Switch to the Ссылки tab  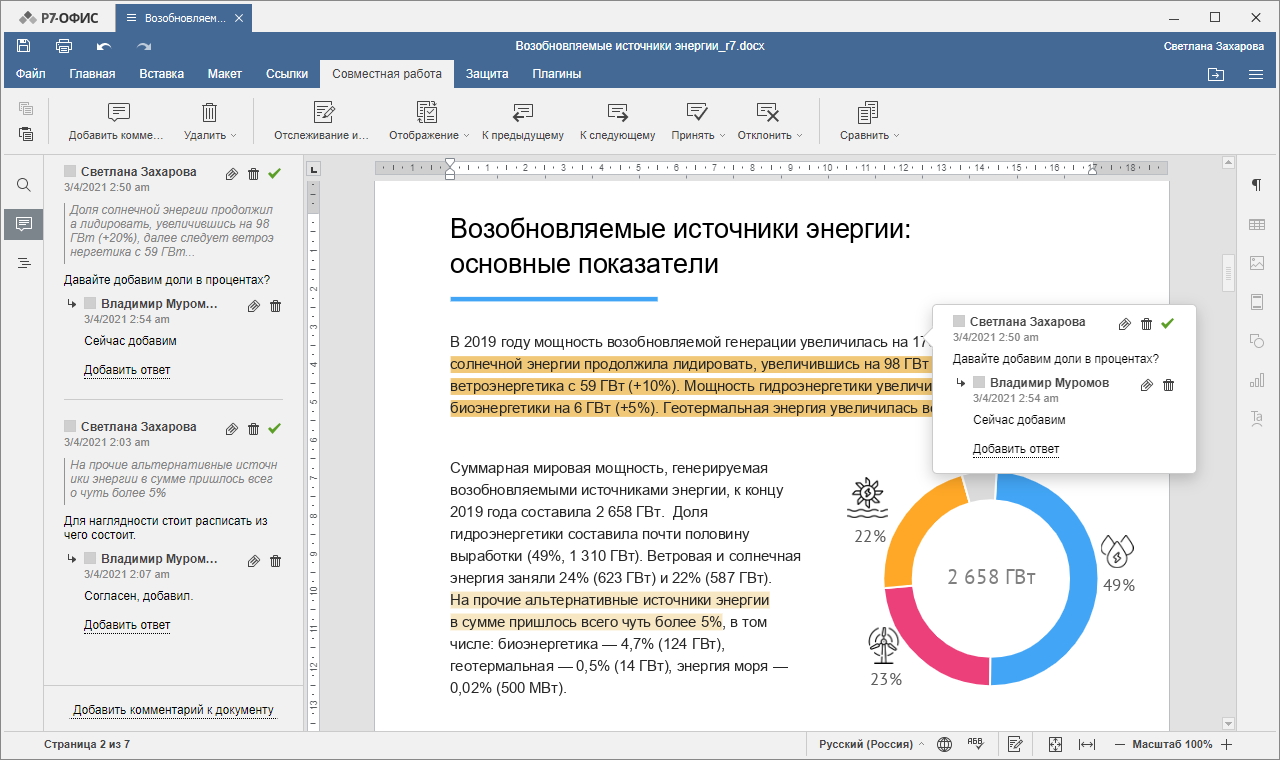point(287,74)
